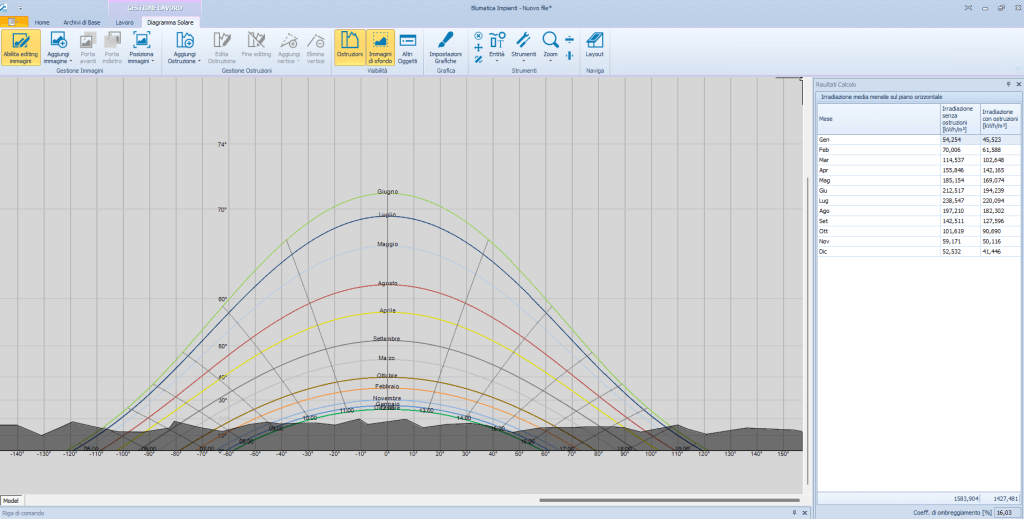Open the Archivi di Base tab

[80, 21]
